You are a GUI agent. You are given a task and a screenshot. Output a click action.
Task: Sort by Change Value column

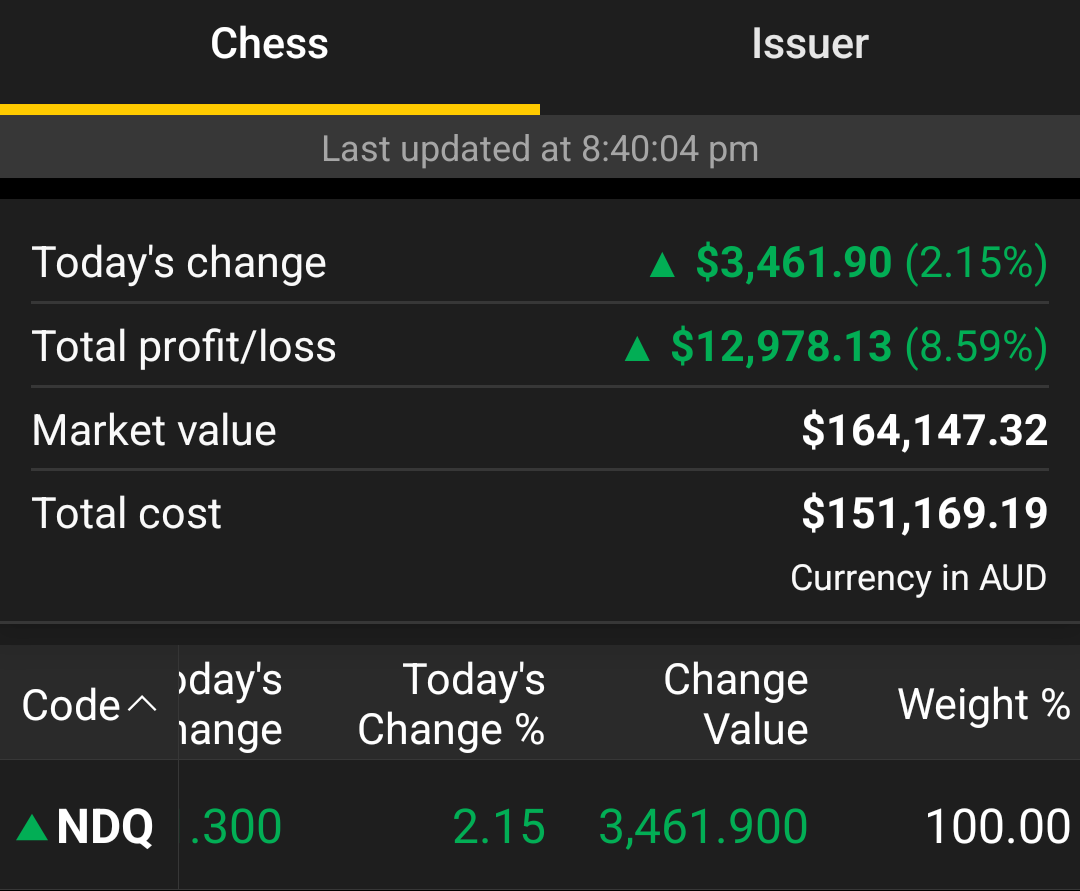coord(736,704)
